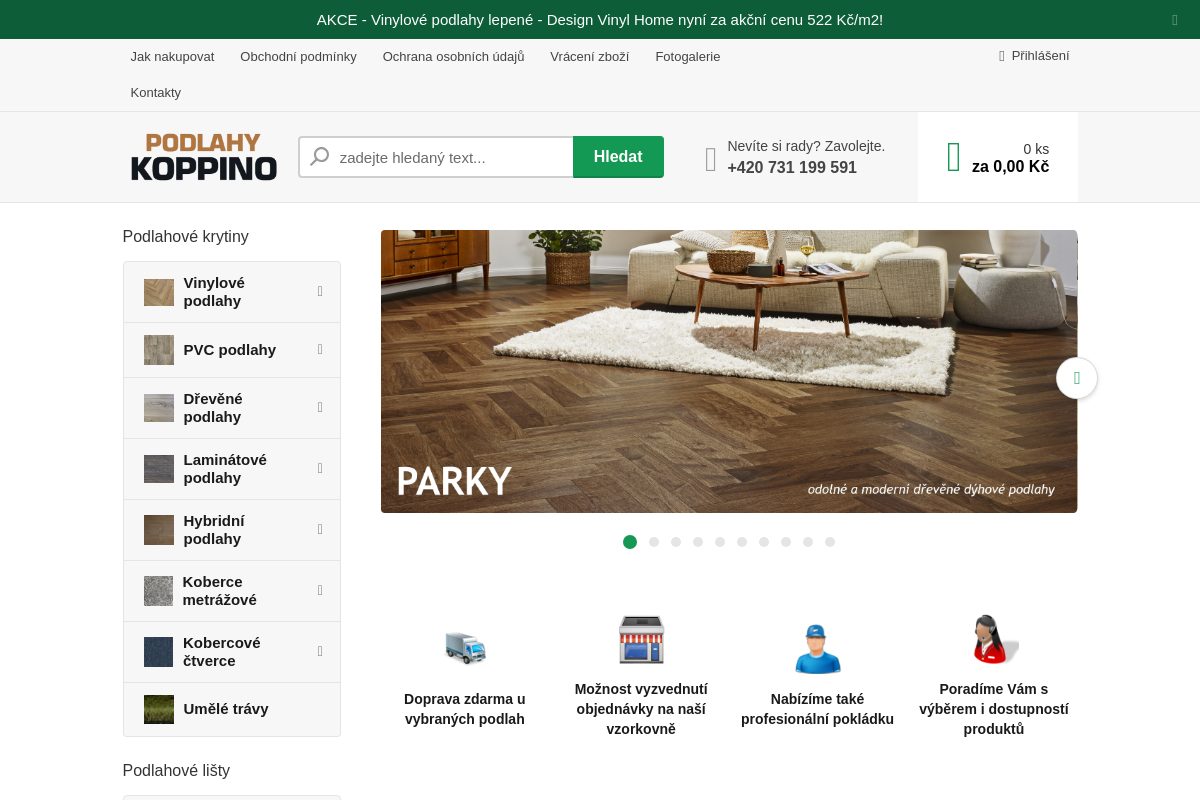Close the green promo banner
The height and width of the screenshot is (800, 1200).
pyautogui.click(x=1175, y=20)
